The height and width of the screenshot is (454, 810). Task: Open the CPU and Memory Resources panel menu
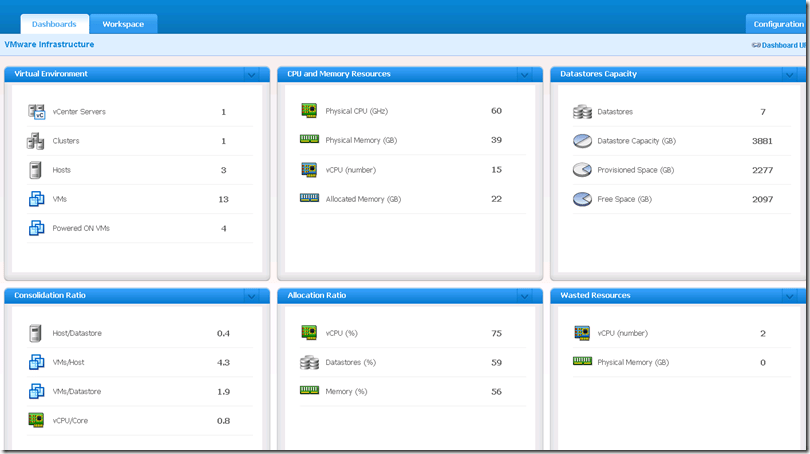coord(524,74)
